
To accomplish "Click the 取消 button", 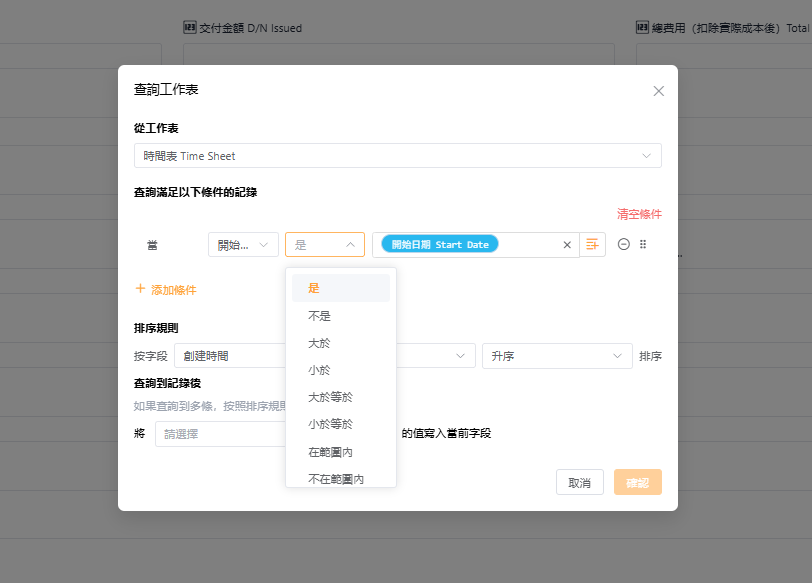I will [579, 483].
